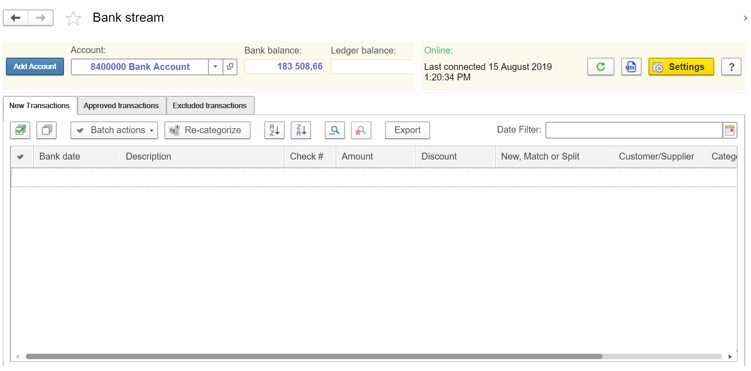
Task: Click the Check # column header
Action: tap(310, 157)
